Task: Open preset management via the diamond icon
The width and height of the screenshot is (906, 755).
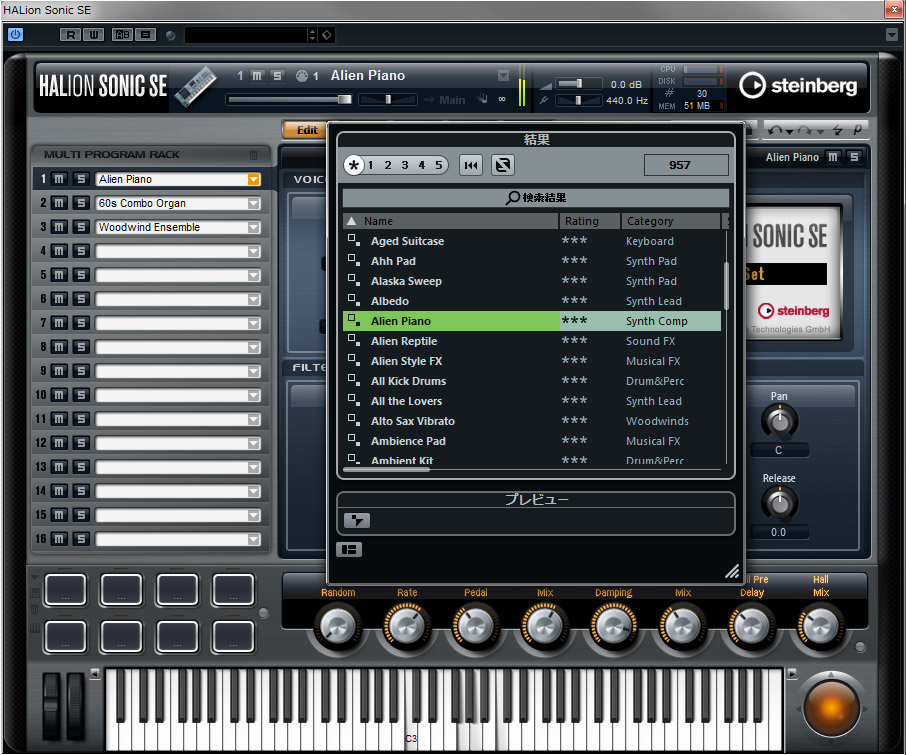Action: (326, 35)
